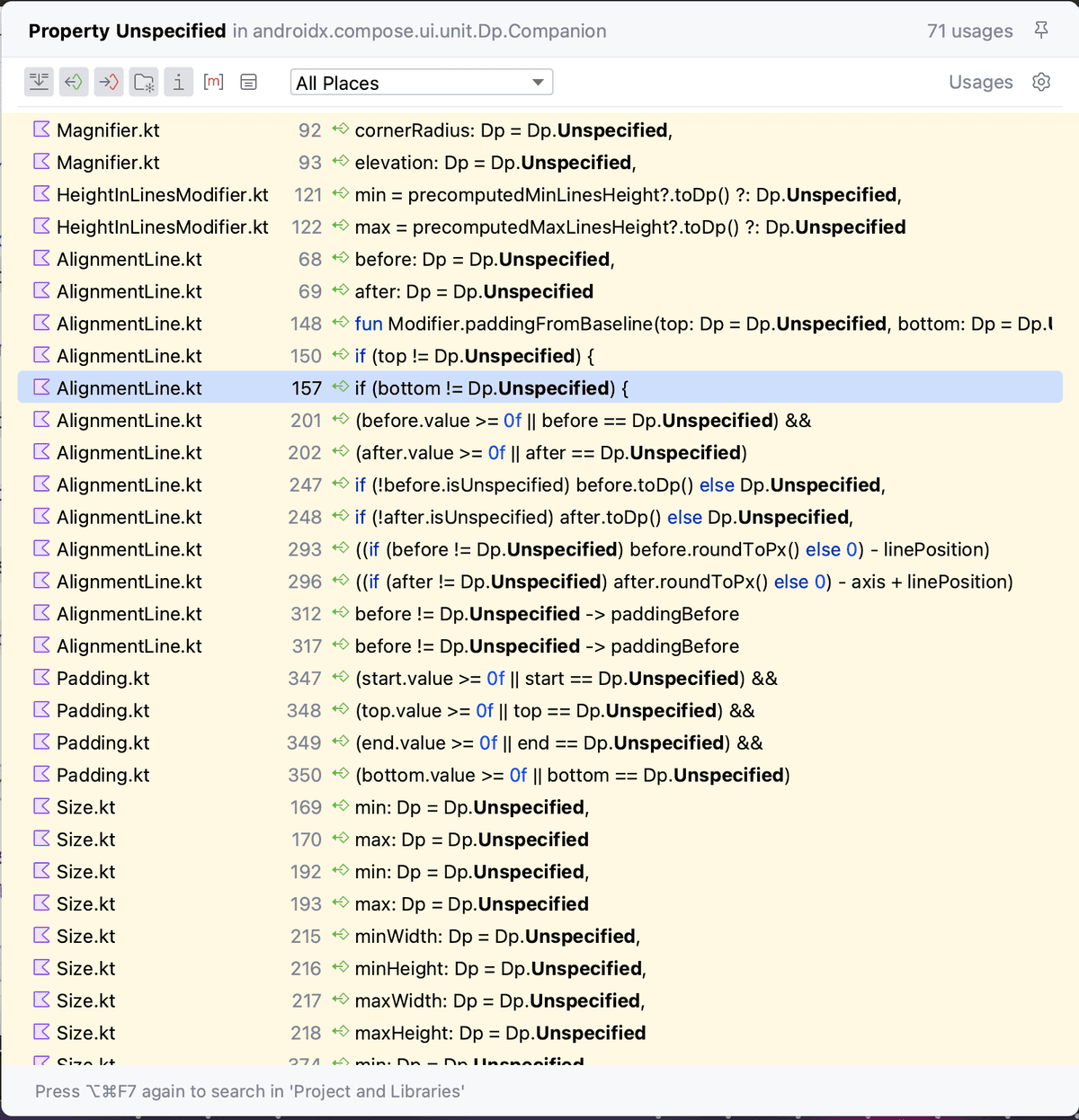Screen dimensions: 1079x1120
Task: Click the preview usages icon
Action: [249, 82]
